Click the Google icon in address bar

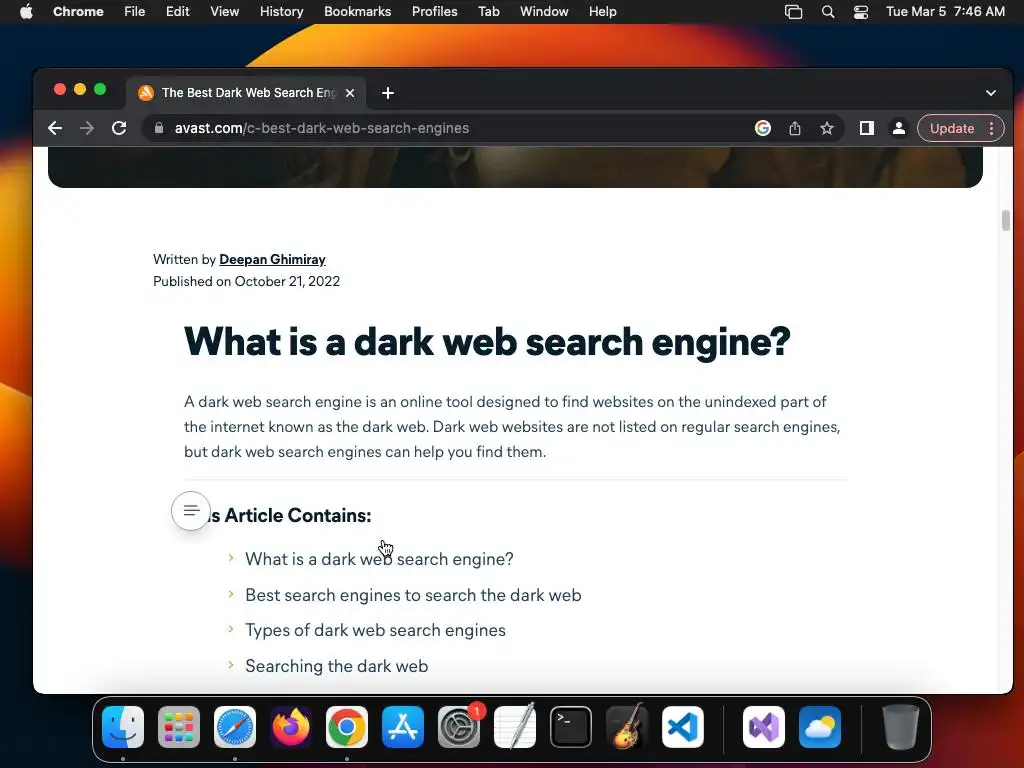point(763,128)
